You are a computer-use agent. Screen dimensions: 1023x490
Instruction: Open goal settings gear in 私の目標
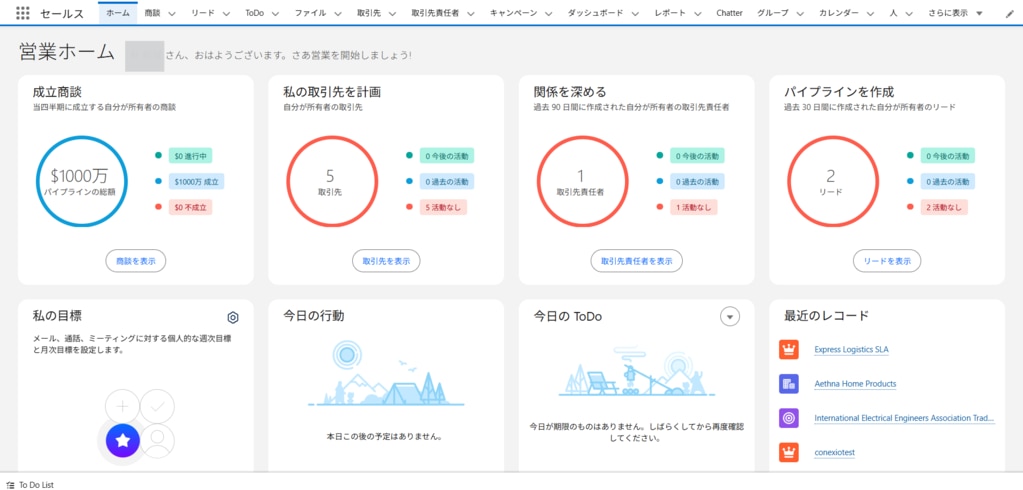pyautogui.click(x=233, y=317)
